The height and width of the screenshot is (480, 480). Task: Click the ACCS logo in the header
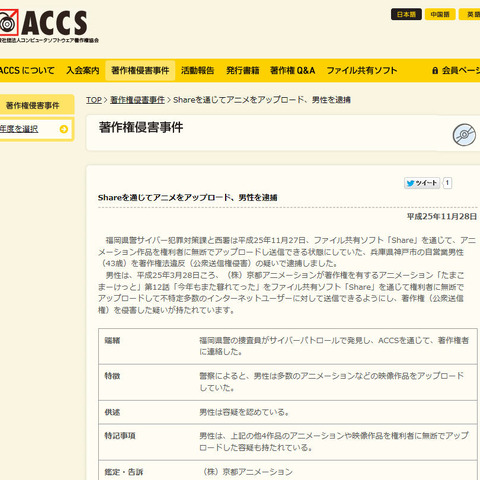[49, 26]
